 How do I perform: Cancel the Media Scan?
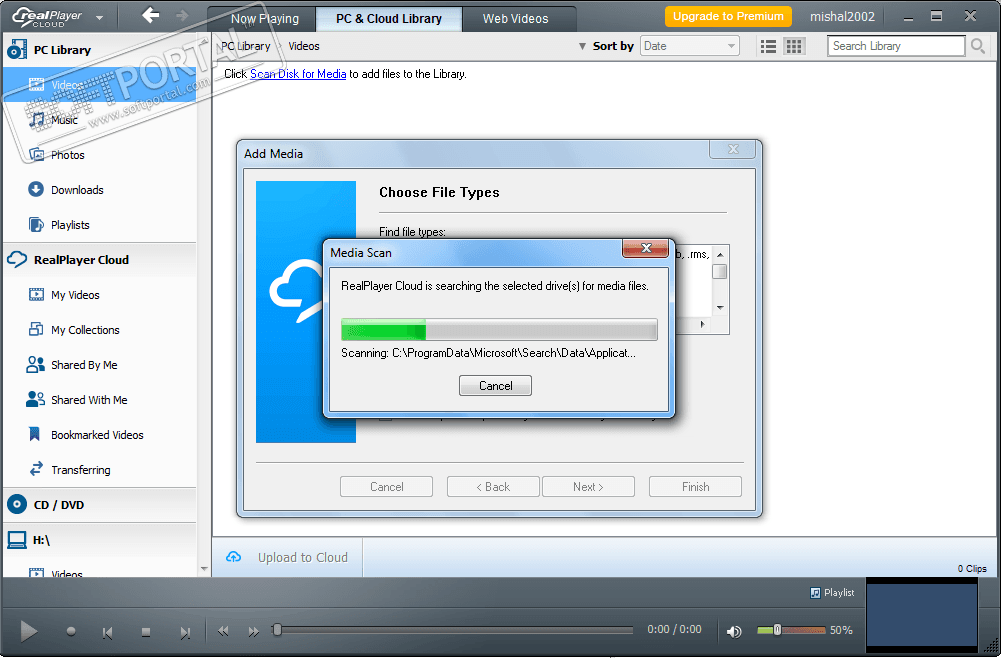coord(495,385)
